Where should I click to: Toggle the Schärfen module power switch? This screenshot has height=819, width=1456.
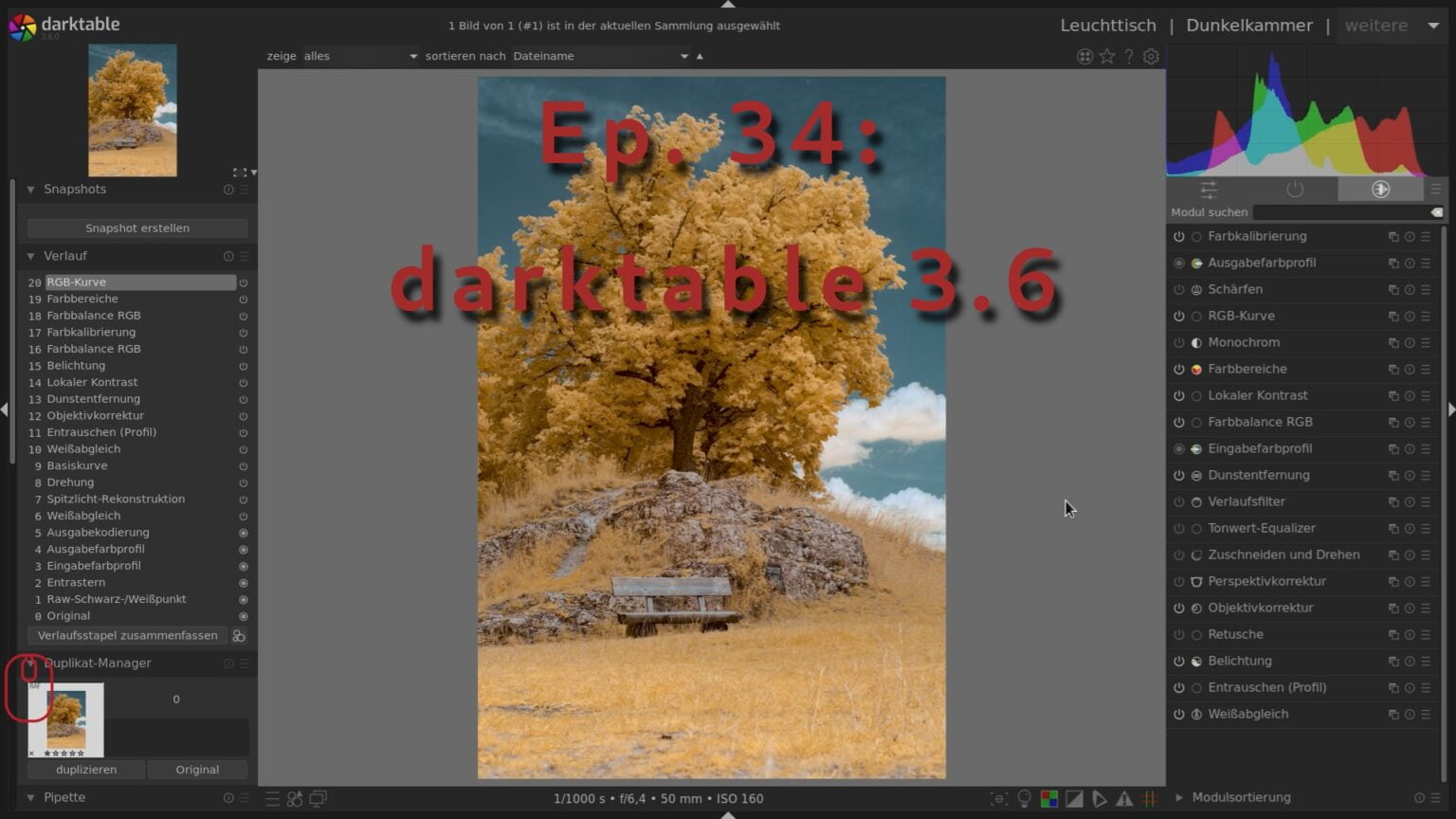[x=1176, y=289]
